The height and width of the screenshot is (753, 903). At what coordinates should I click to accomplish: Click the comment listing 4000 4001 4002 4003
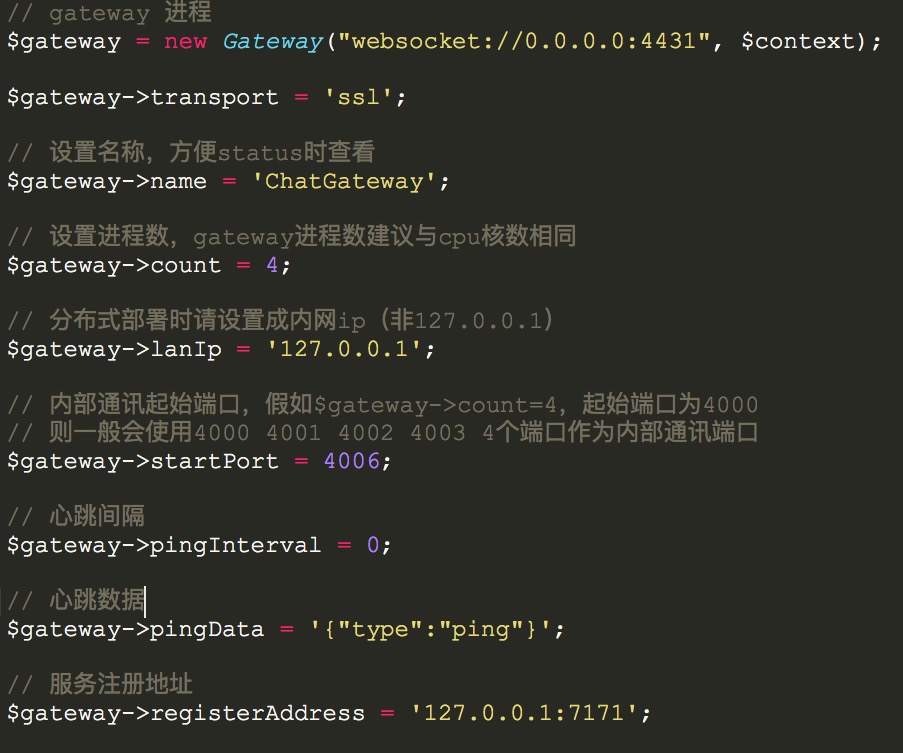382,432
